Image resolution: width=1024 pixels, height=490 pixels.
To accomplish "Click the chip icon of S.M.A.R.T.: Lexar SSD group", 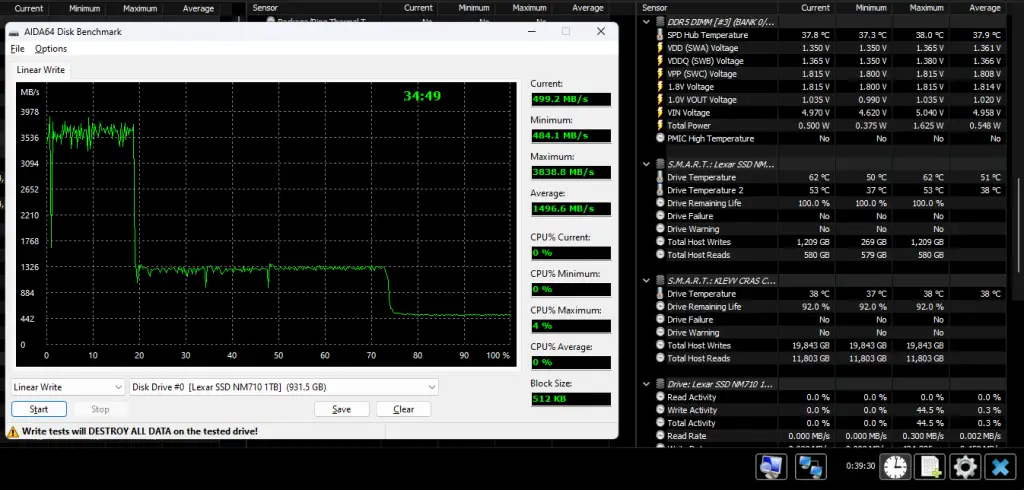I will (660, 164).
